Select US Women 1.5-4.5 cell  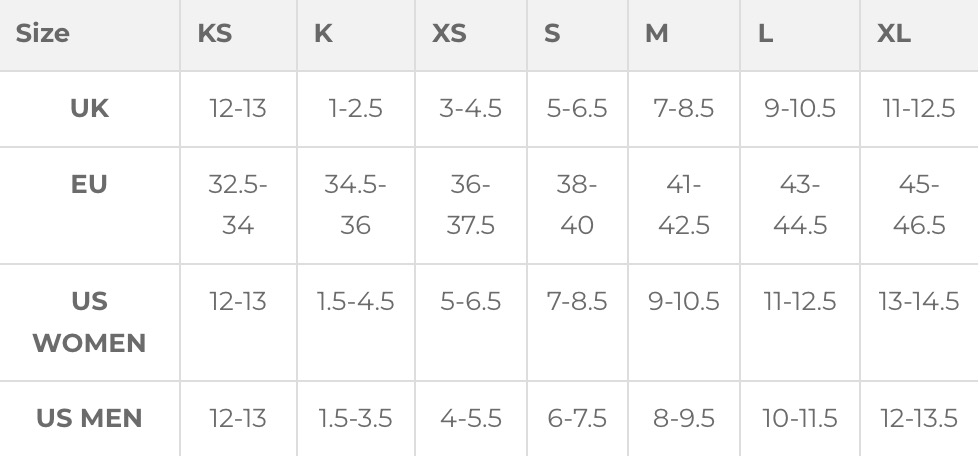pyautogui.click(x=355, y=301)
